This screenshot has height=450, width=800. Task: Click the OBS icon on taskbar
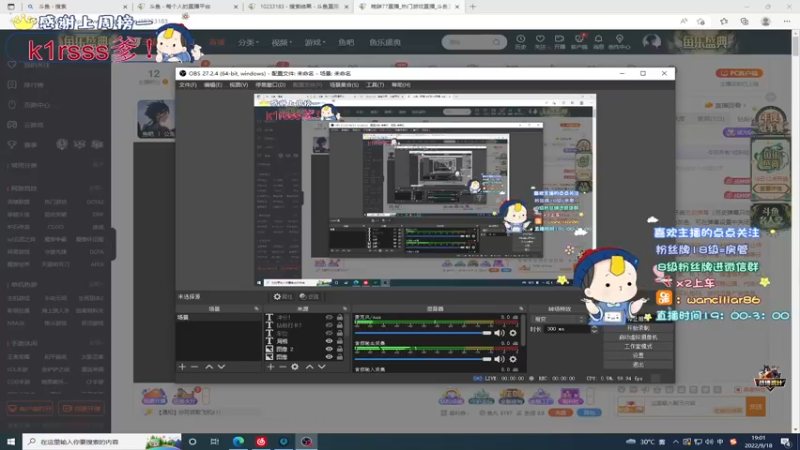(x=306, y=441)
